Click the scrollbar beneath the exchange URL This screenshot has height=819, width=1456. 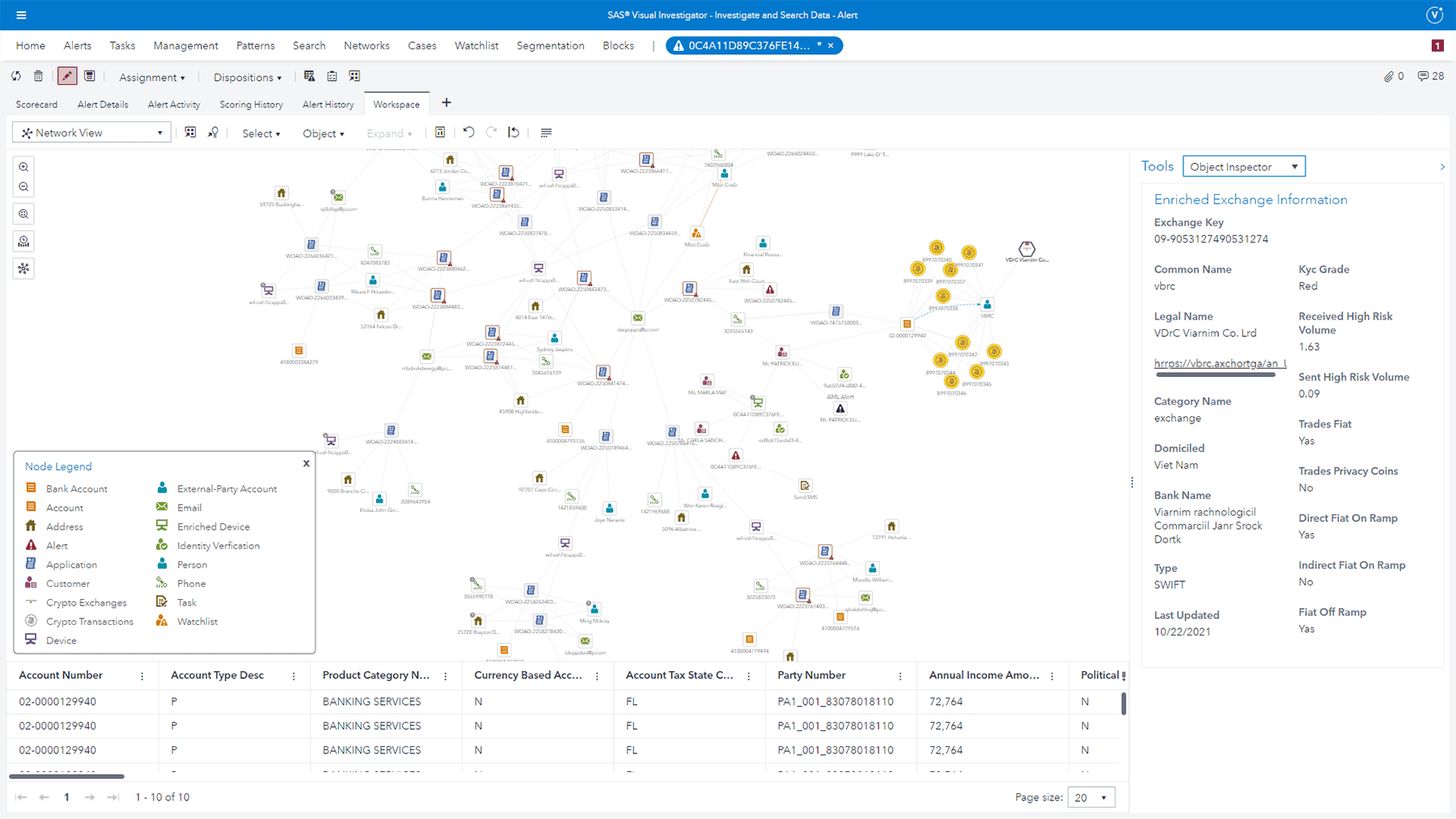tap(1216, 375)
